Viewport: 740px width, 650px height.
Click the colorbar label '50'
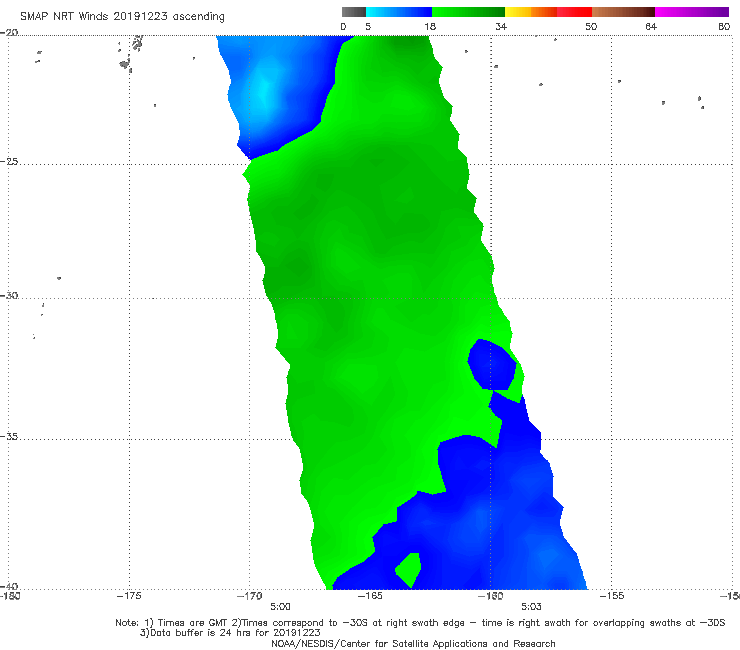point(591,27)
